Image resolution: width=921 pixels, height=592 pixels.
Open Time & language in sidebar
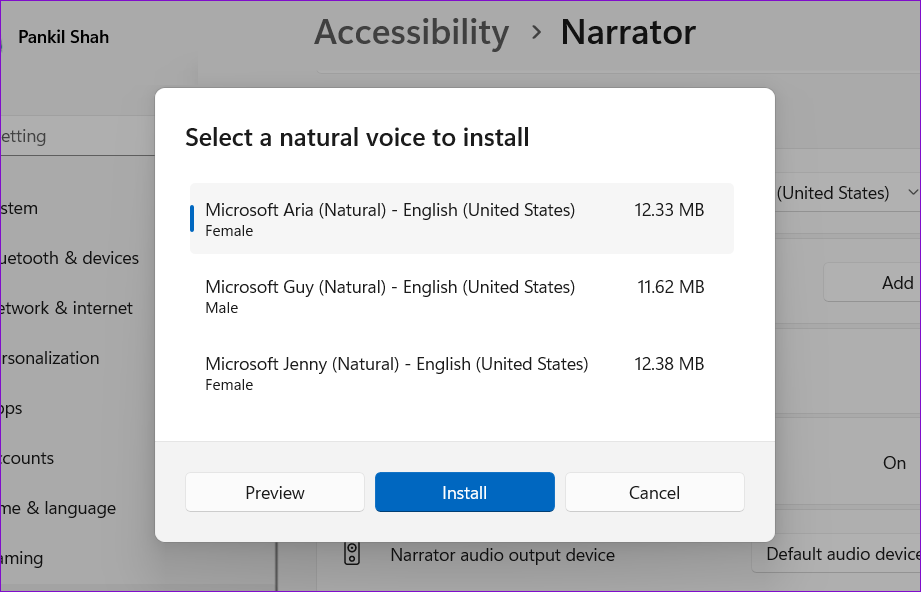click(x=58, y=508)
